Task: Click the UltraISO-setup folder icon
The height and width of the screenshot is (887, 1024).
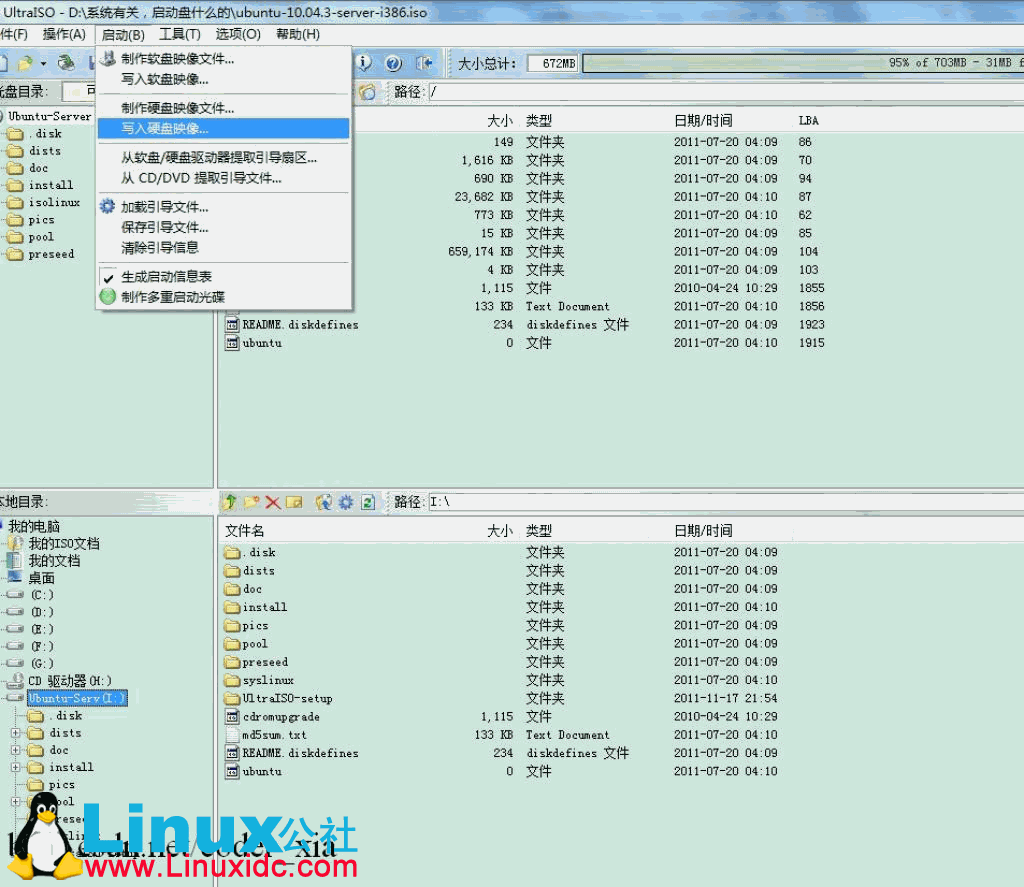Action: (232, 698)
